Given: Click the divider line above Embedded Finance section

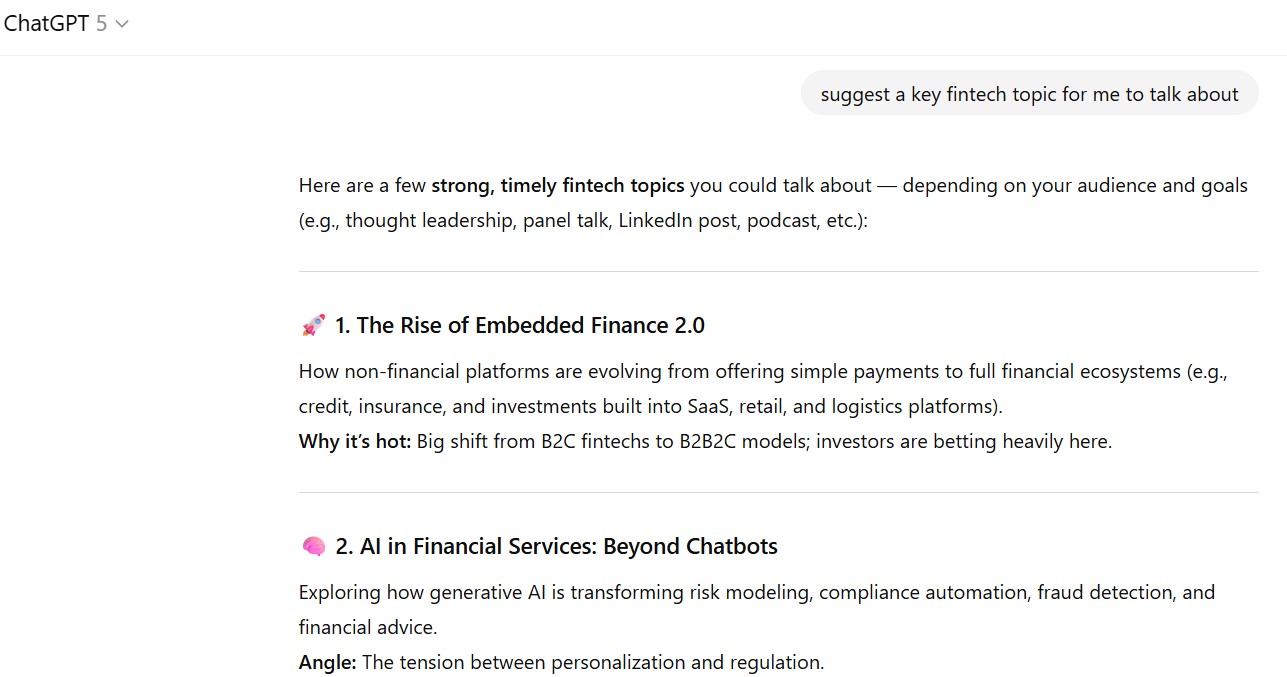Looking at the screenshot, I should coord(778,271).
